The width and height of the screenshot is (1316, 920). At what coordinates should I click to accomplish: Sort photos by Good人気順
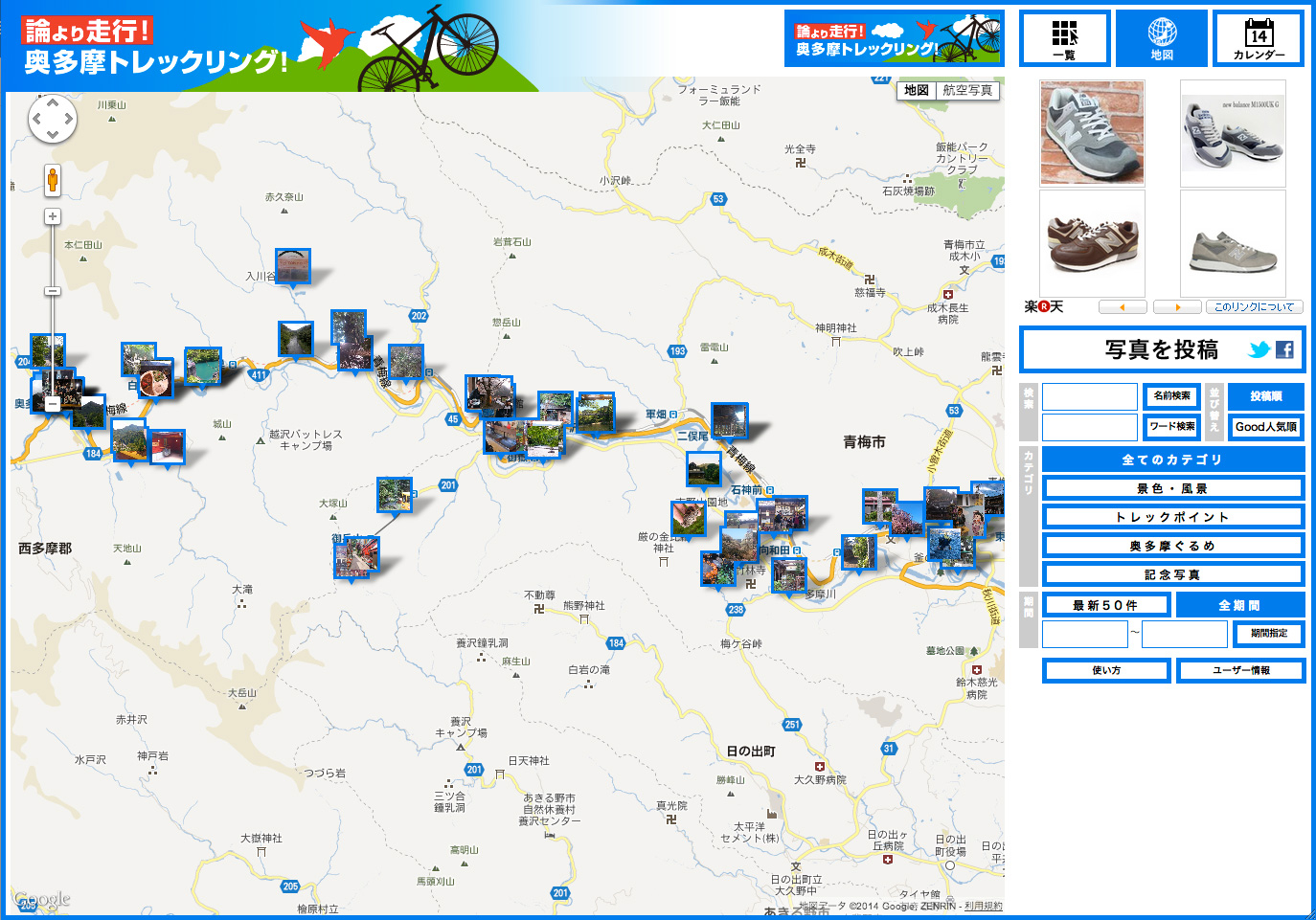pyautogui.click(x=1265, y=427)
